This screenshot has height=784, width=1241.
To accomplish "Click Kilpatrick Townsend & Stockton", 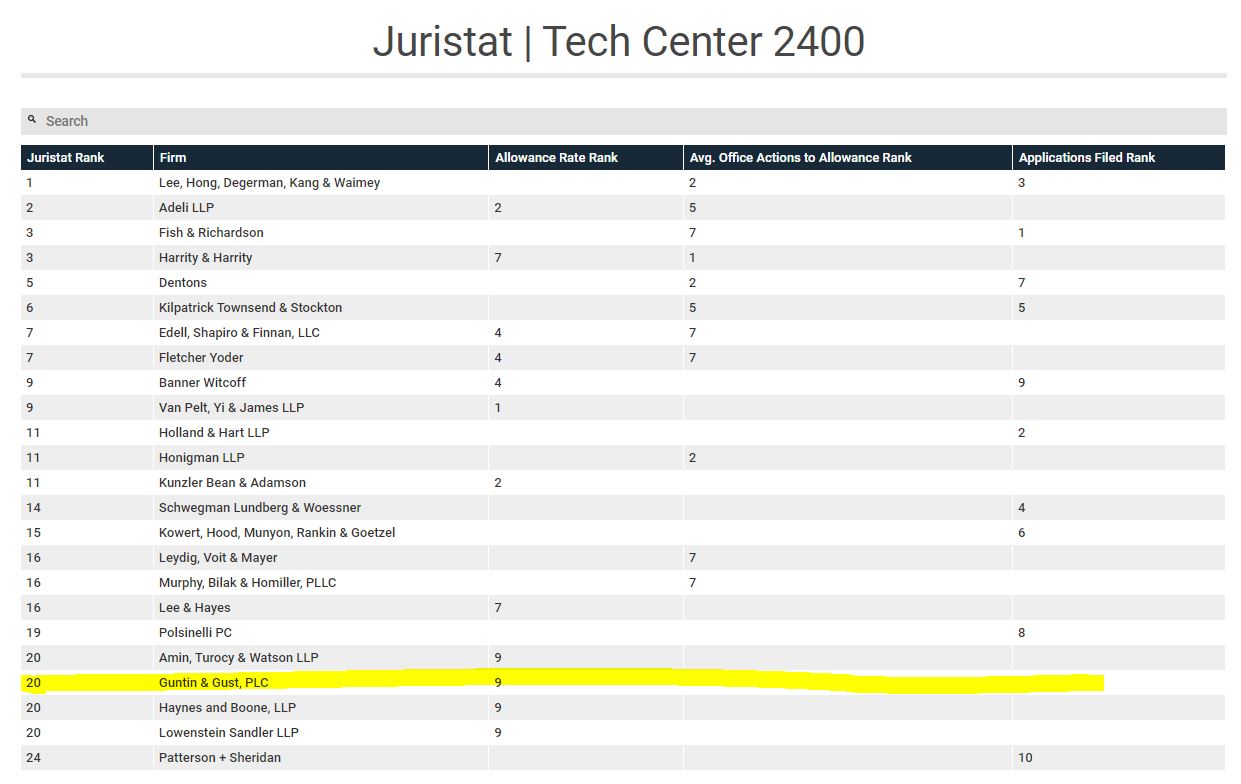I will pyautogui.click(x=250, y=308).
